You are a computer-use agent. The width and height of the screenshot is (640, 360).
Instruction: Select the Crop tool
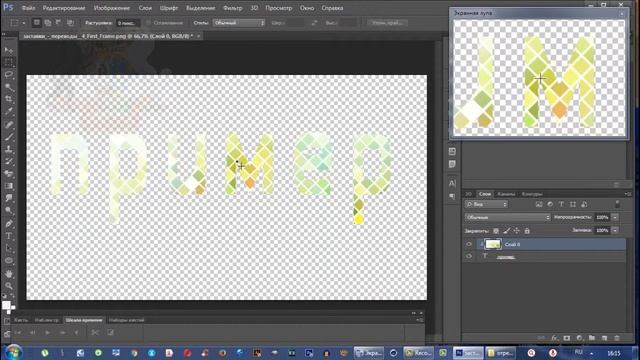tap(9, 99)
